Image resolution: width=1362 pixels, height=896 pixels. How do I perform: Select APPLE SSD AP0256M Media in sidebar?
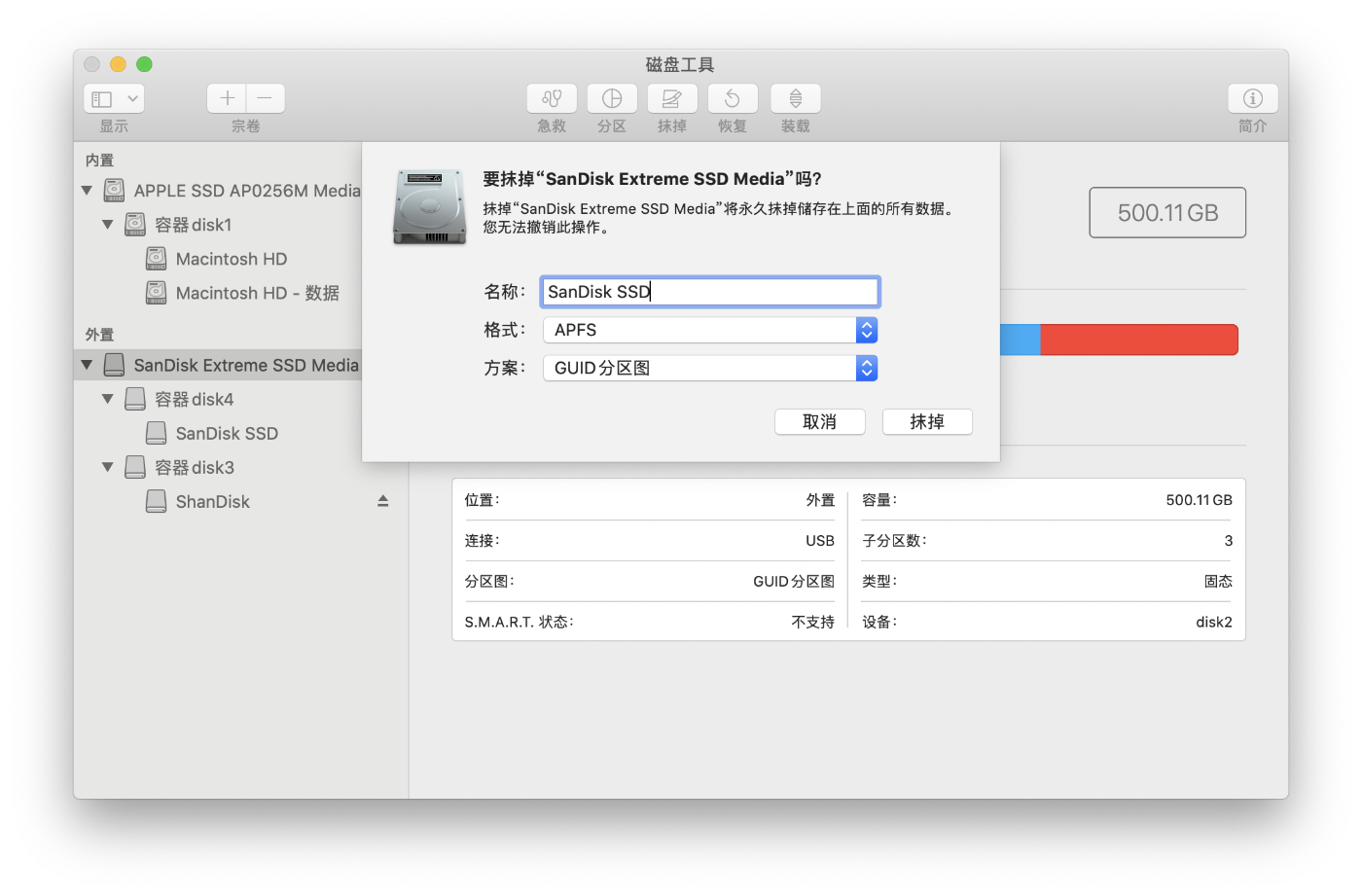coord(247,191)
